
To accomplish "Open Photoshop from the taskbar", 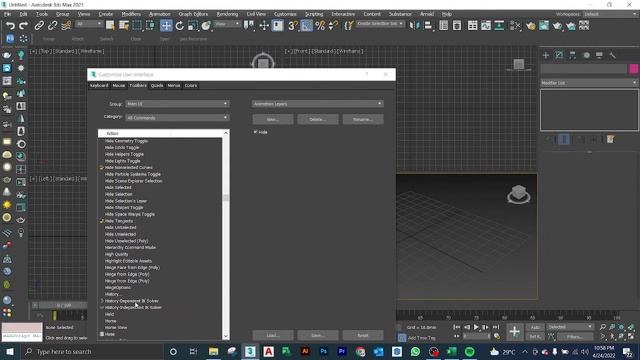I will coord(324,351).
